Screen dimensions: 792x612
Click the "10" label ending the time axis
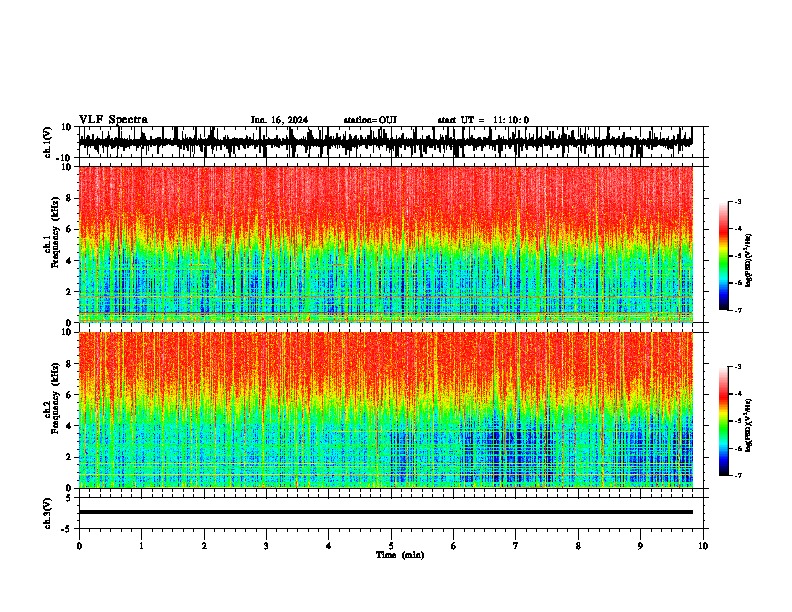click(703, 546)
